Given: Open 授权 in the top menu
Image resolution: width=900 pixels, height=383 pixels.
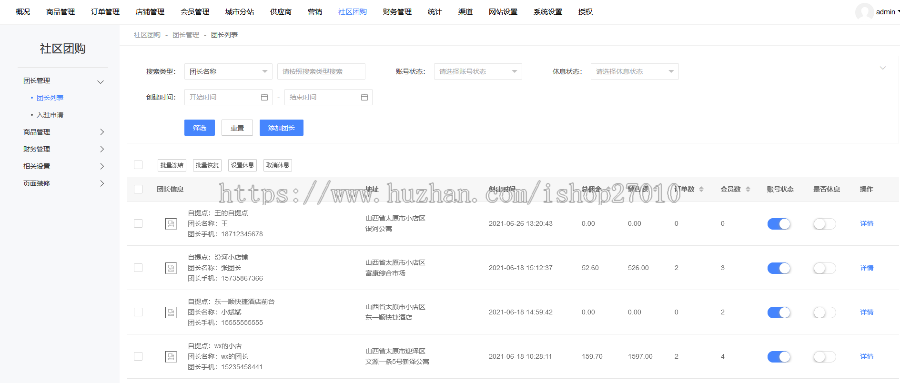Looking at the screenshot, I should [585, 11].
